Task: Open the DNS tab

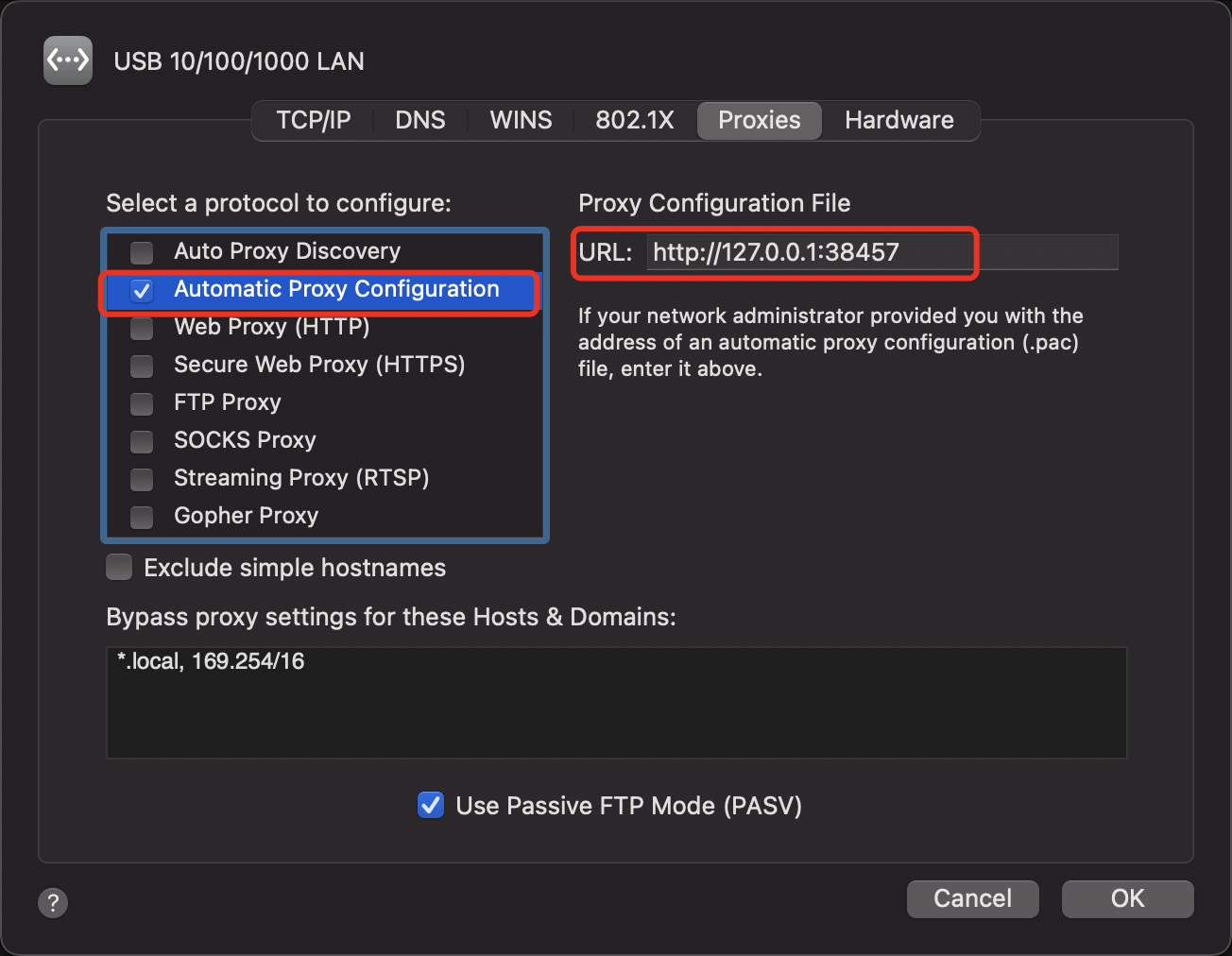Action: (419, 121)
